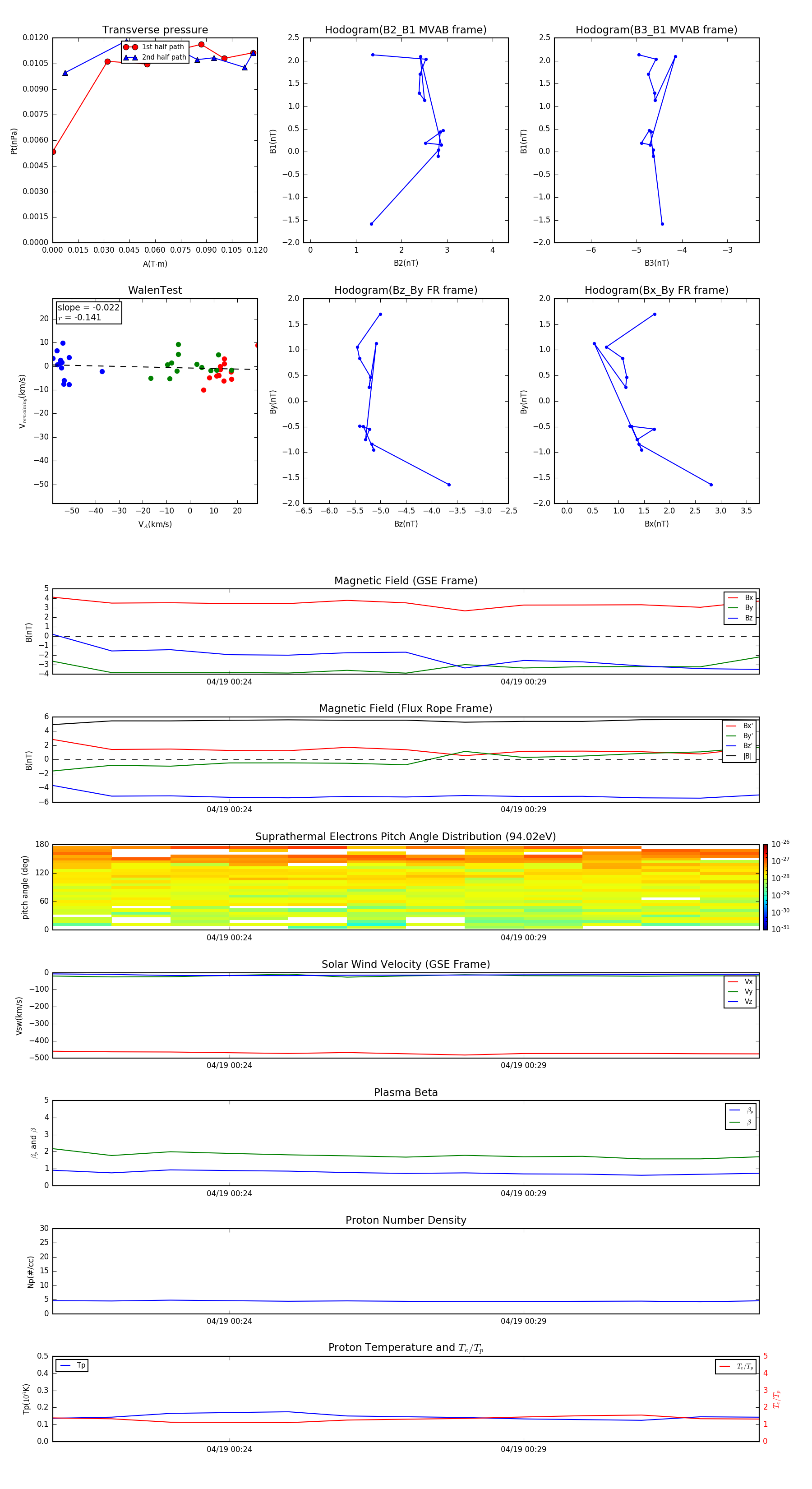Screen dimensions: 812x1489
Task: Click '04/19 00:24' tick under Proton Temperature plot
Action: coord(230,1449)
